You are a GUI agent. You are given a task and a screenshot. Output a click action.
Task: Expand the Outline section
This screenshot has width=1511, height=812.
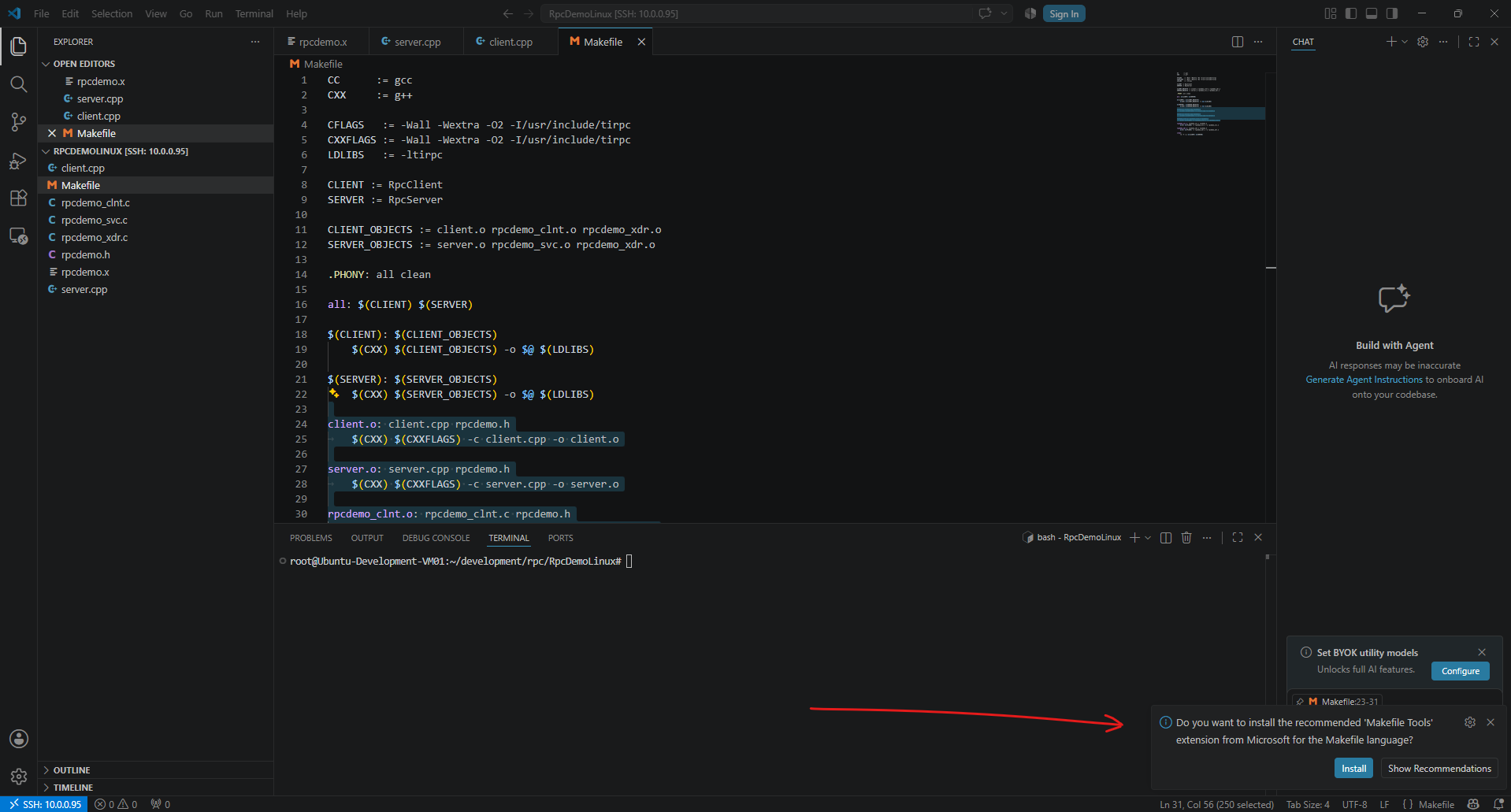156,770
